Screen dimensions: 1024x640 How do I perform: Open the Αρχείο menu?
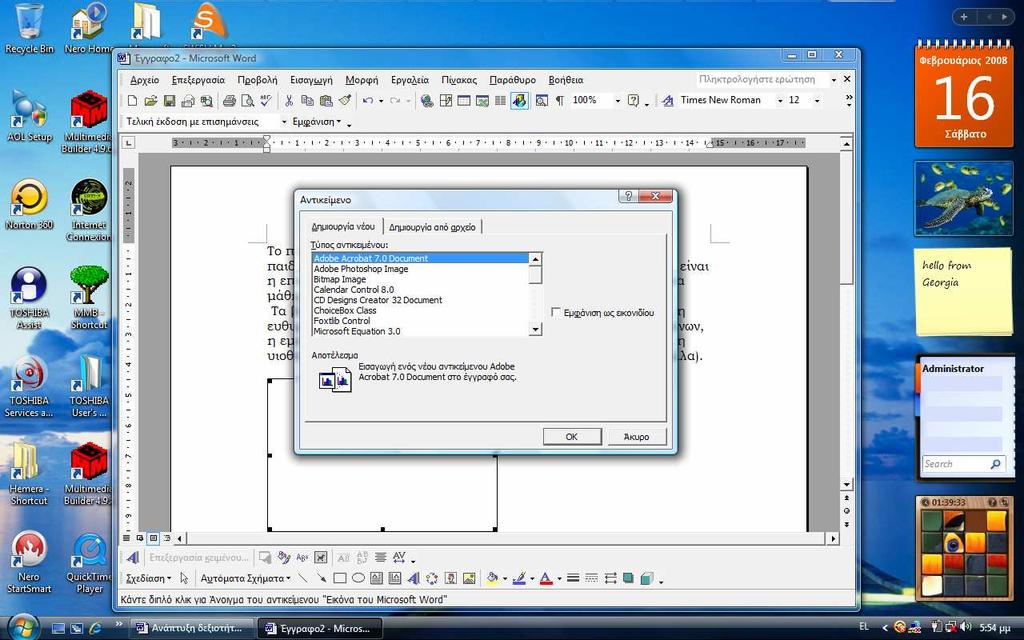click(x=144, y=80)
